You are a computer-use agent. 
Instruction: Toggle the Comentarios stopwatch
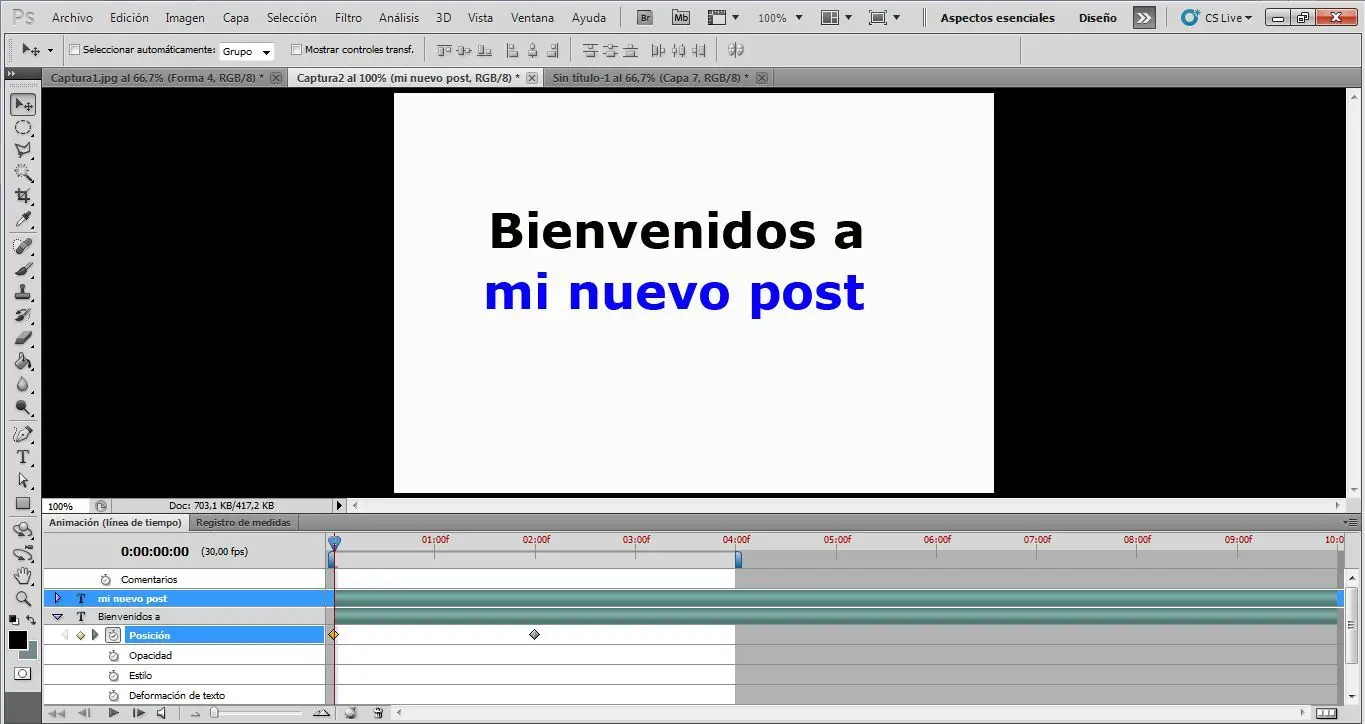[105, 580]
